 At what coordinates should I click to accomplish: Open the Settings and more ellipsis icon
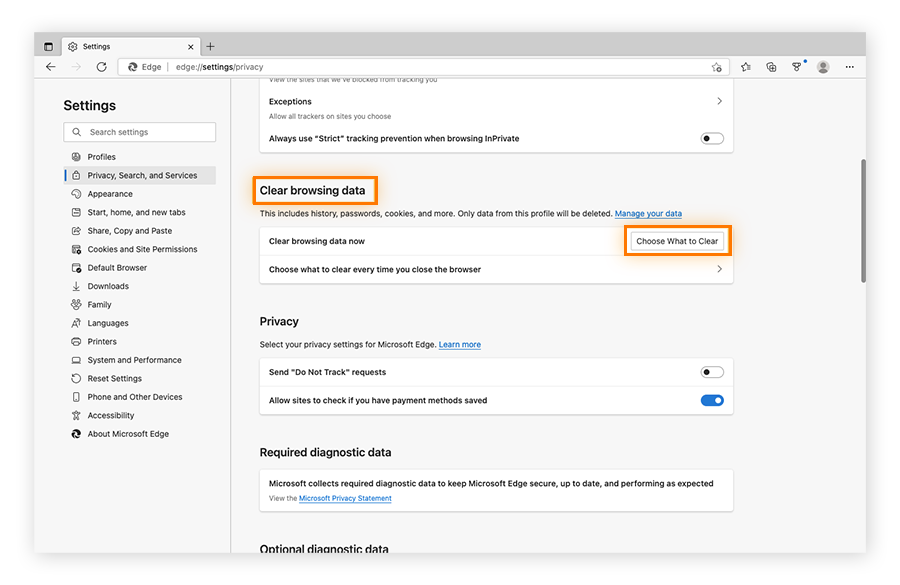(849, 66)
